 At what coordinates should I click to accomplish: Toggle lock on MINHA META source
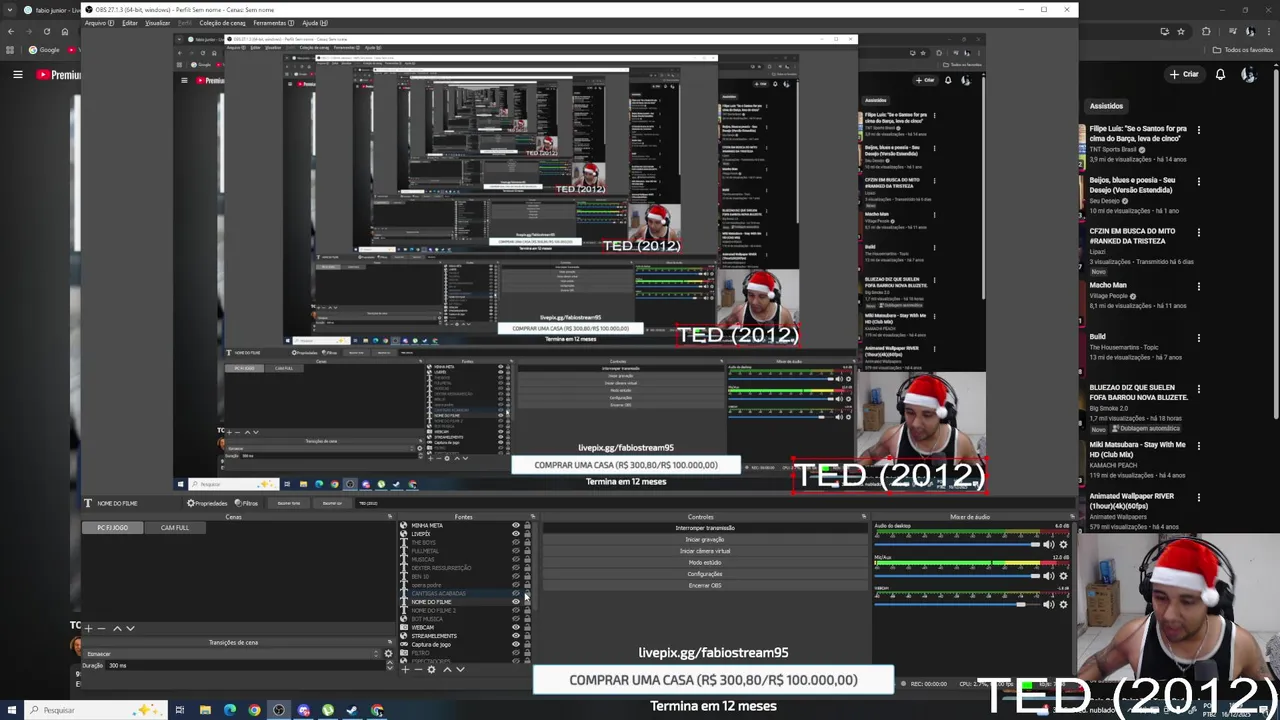pyautogui.click(x=527, y=525)
